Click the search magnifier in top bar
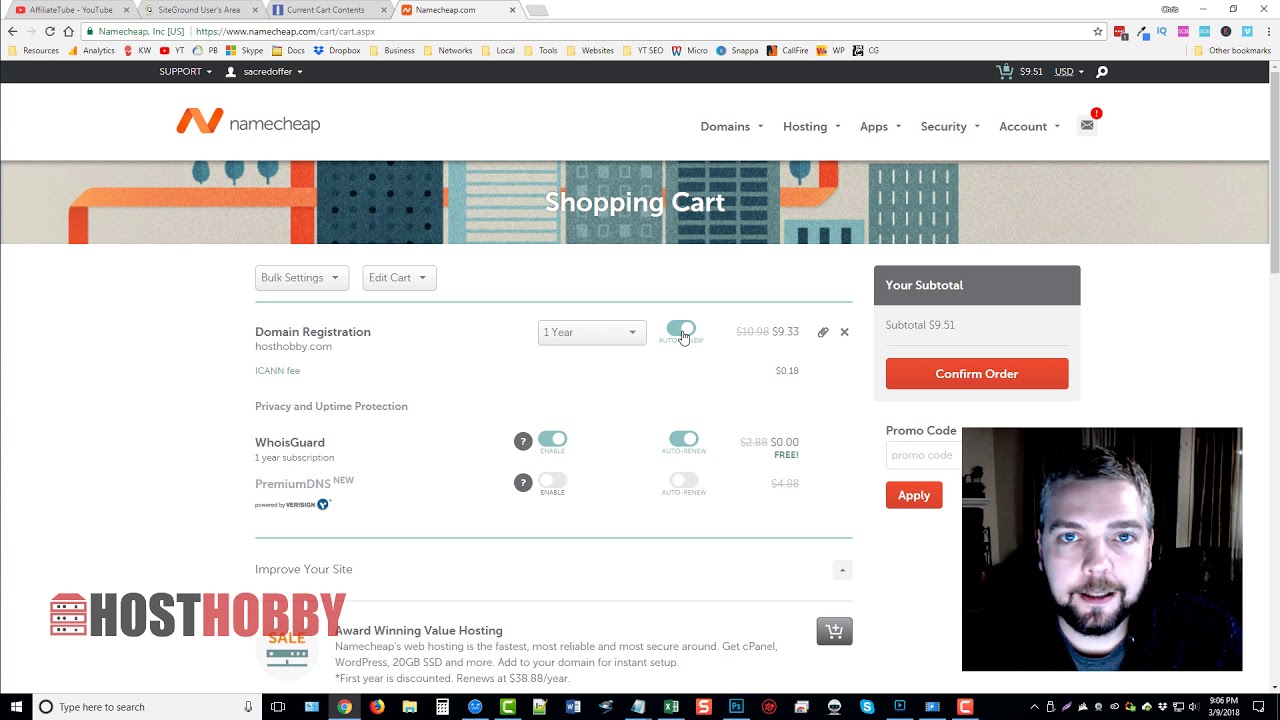The width and height of the screenshot is (1280, 720). [x=1102, y=72]
